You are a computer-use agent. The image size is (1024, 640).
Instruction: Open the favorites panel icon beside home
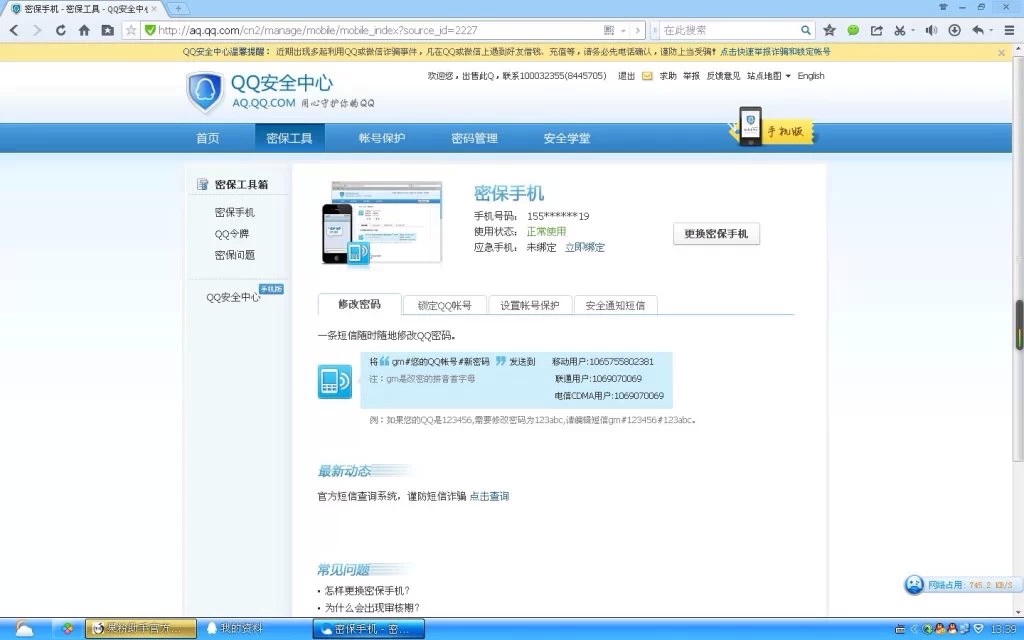[x=108, y=30]
